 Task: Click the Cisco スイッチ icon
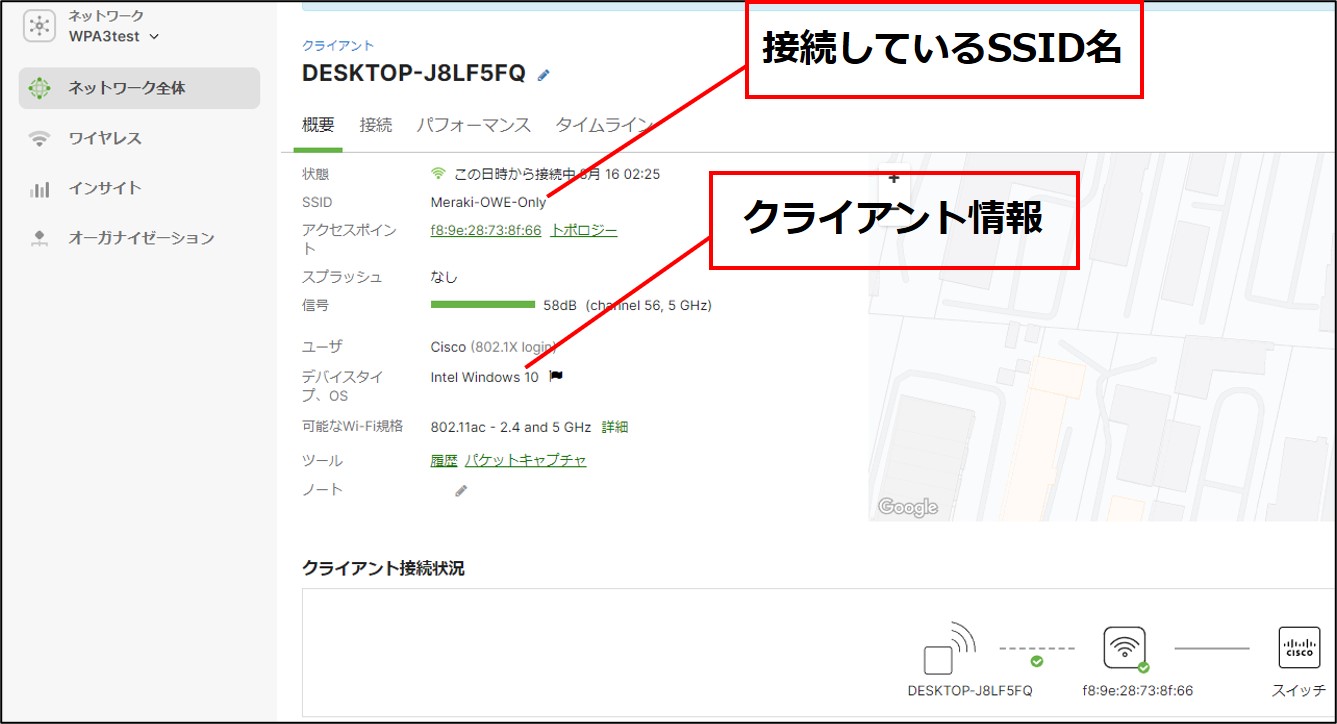coord(1299,647)
